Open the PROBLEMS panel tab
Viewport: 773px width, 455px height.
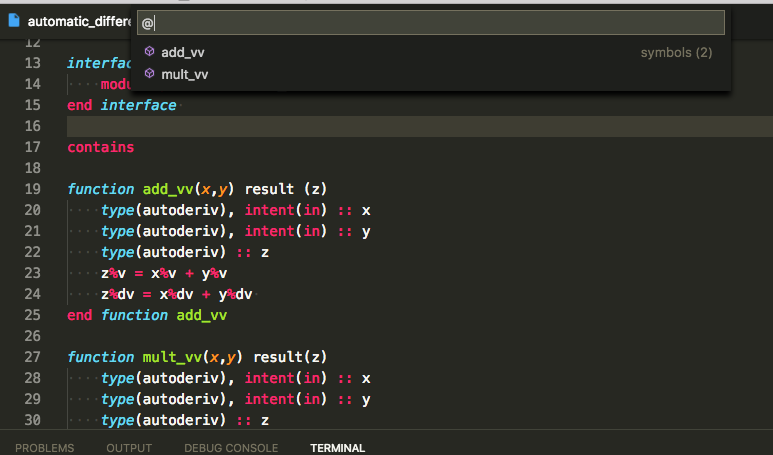coord(44,448)
